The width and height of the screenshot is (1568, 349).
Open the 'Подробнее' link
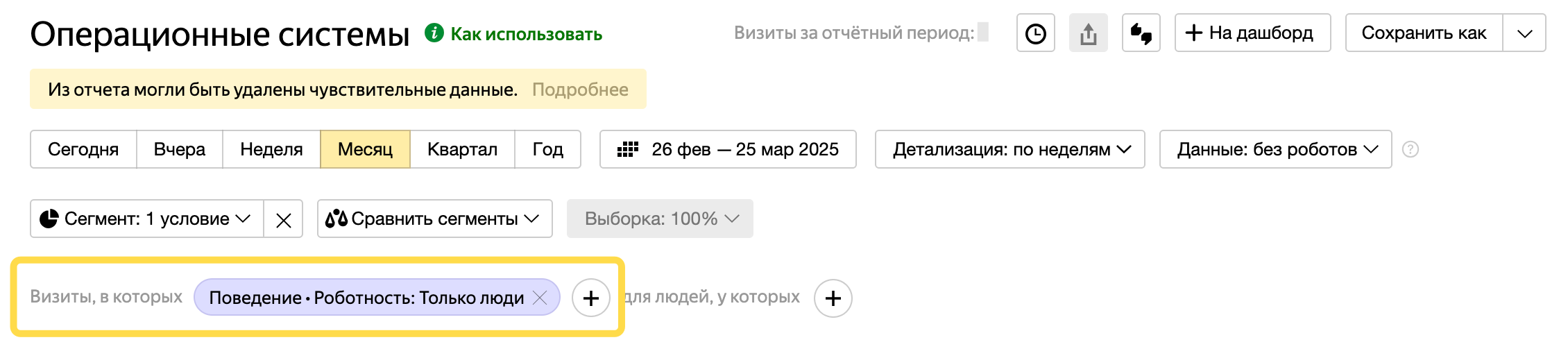pyautogui.click(x=580, y=90)
